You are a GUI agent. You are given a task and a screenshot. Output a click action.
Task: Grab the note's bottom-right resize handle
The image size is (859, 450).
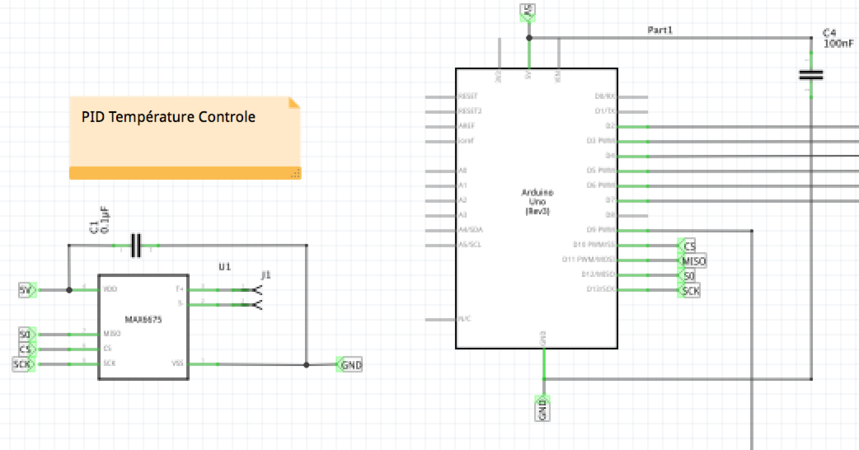[x=295, y=174]
